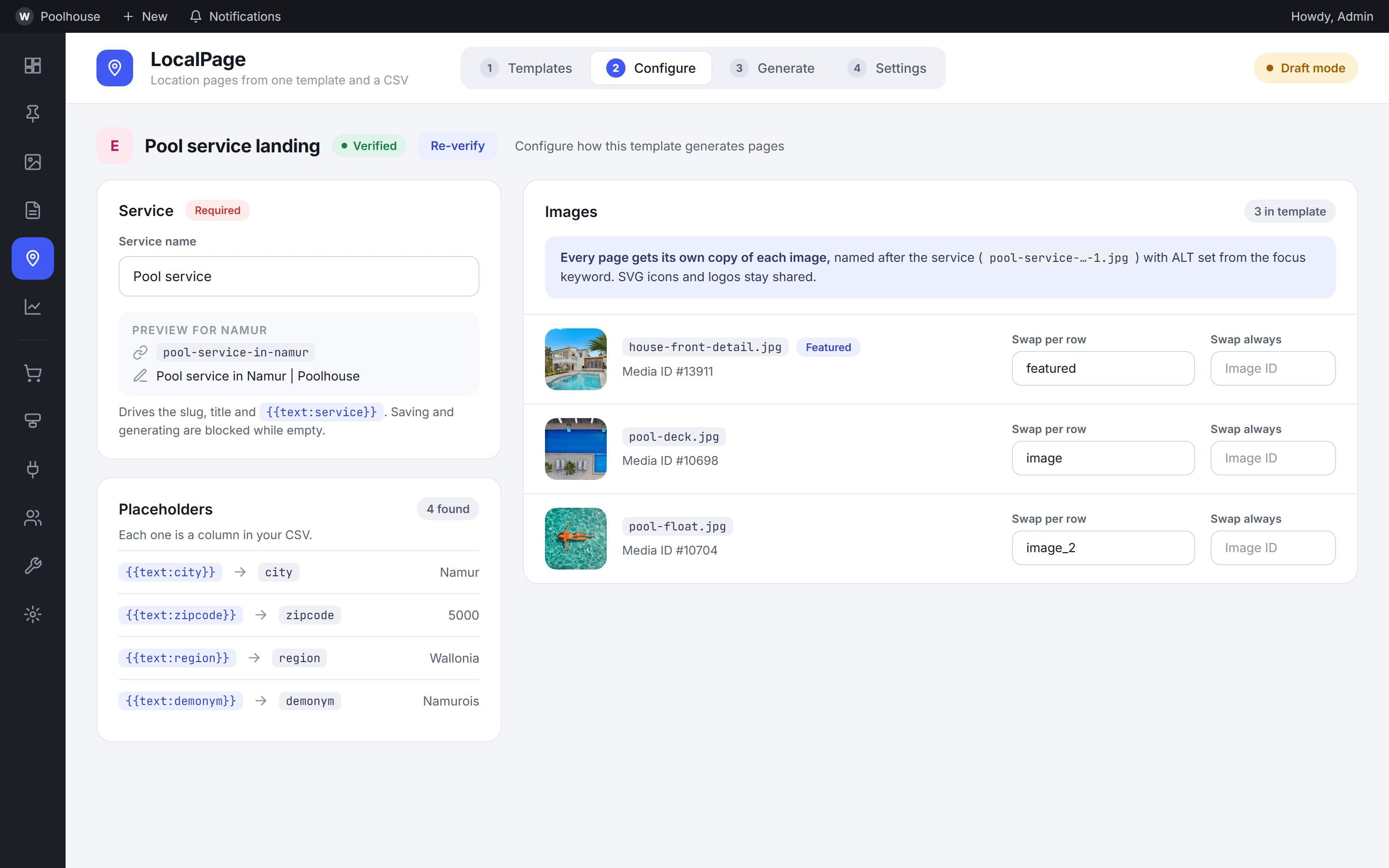Open the pool-float.jpg thumbnail
Viewport: 1389px width, 868px height.
coord(576,539)
